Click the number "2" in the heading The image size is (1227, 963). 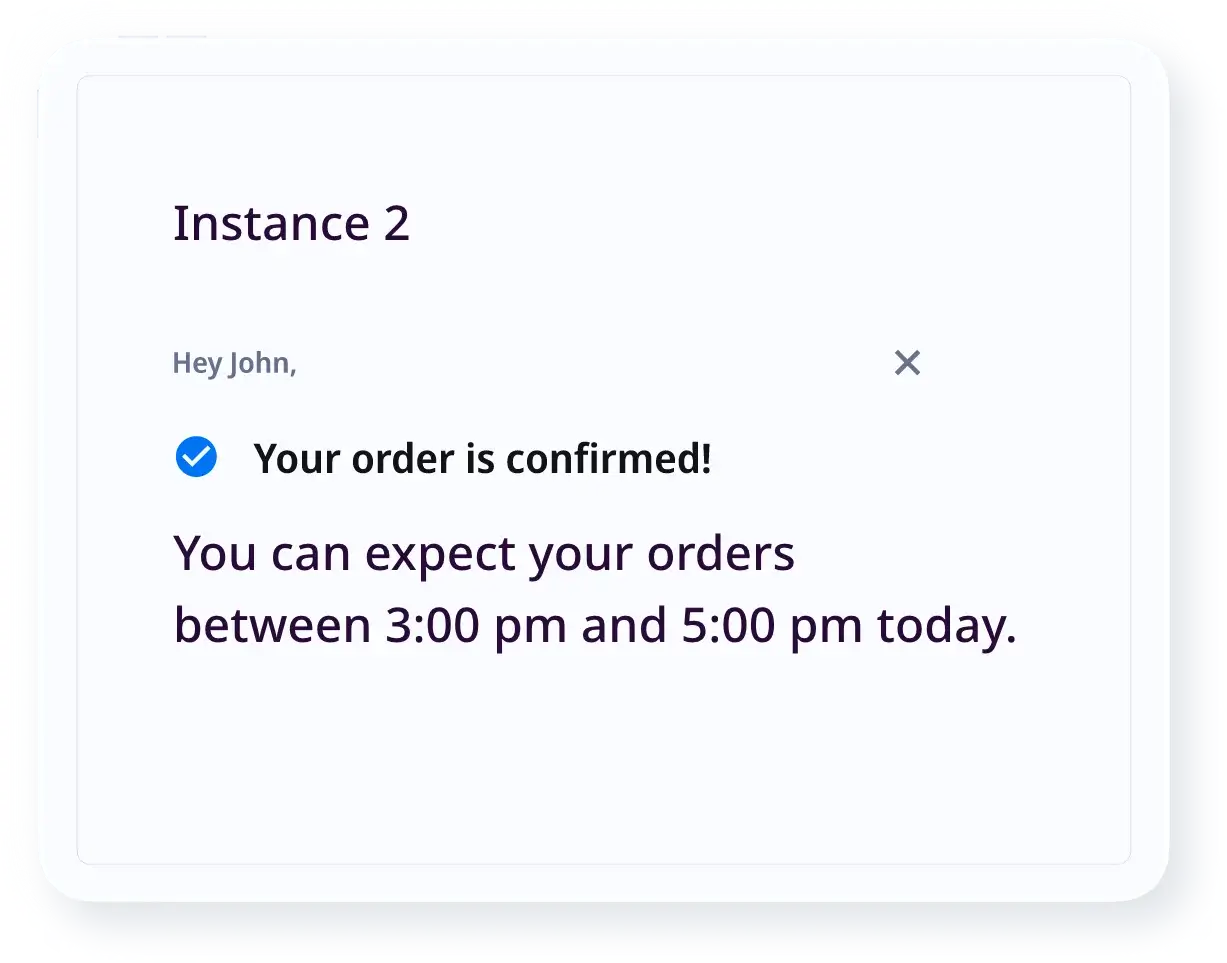coord(397,223)
